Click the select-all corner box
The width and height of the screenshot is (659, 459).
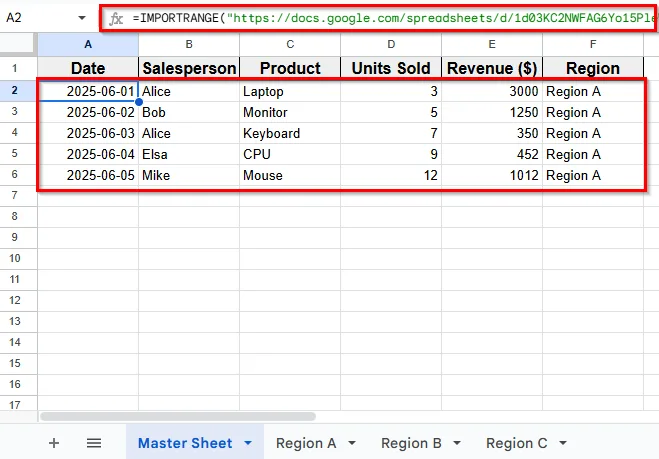[x=17, y=43]
